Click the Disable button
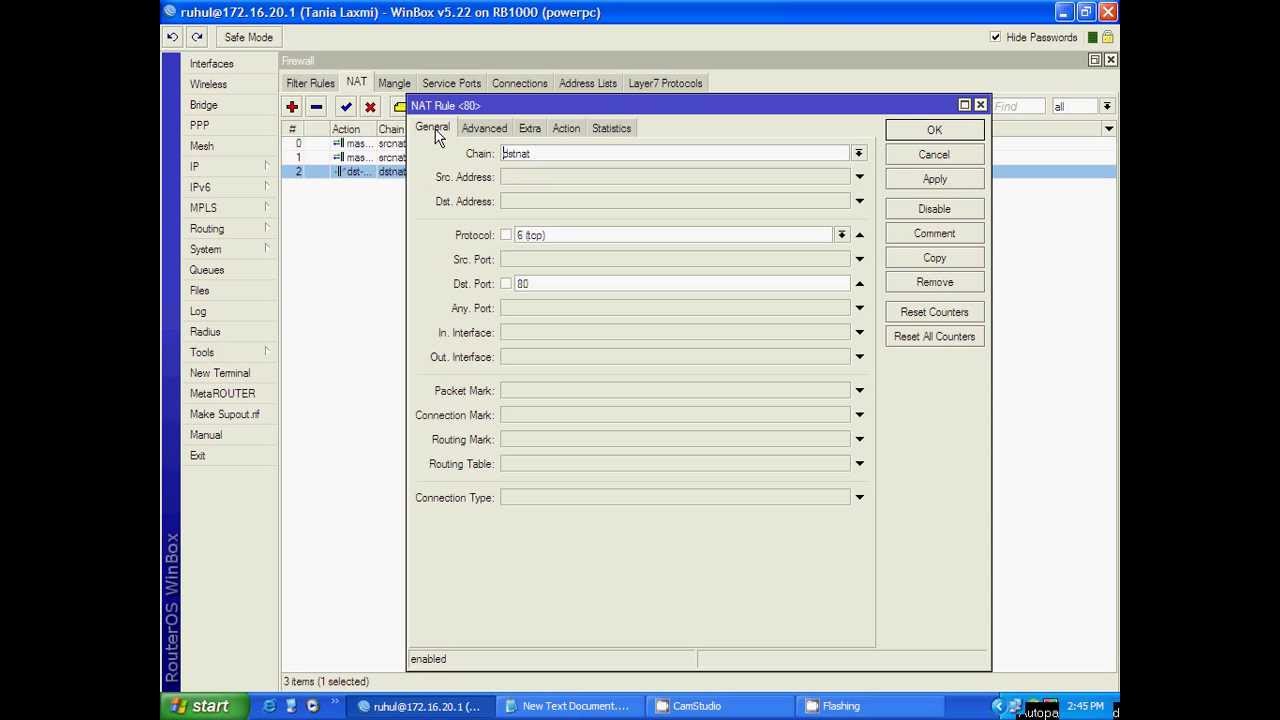Screen dimensions: 1280x720 [x=934, y=209]
